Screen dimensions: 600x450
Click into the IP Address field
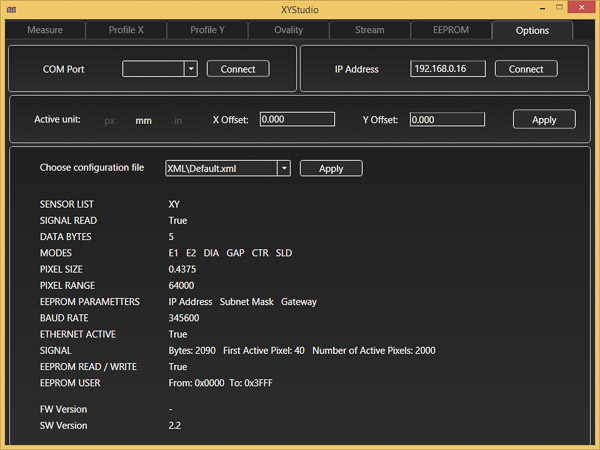point(448,69)
